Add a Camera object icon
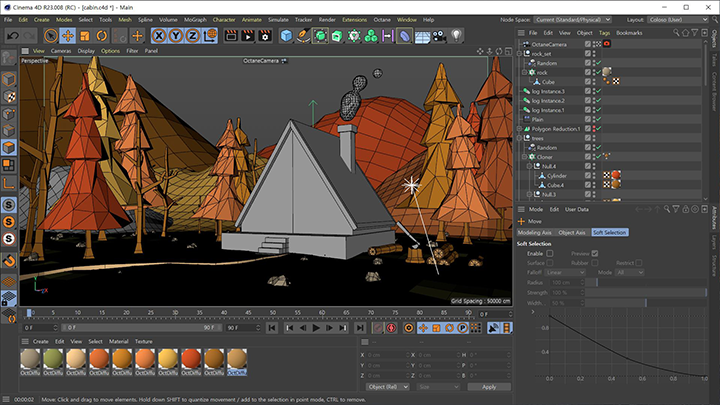 439,35
